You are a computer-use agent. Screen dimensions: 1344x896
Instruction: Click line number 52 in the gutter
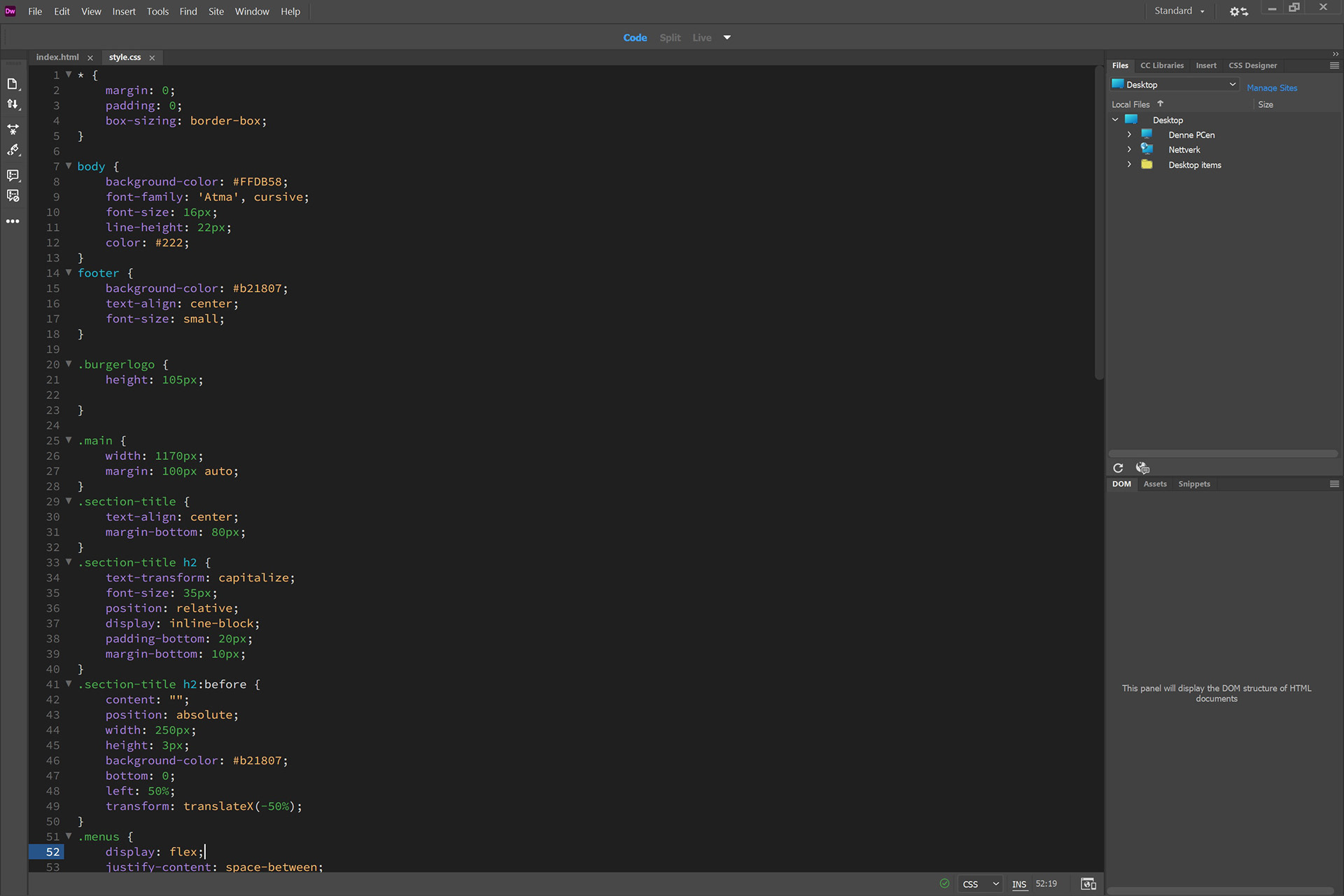[52, 852]
